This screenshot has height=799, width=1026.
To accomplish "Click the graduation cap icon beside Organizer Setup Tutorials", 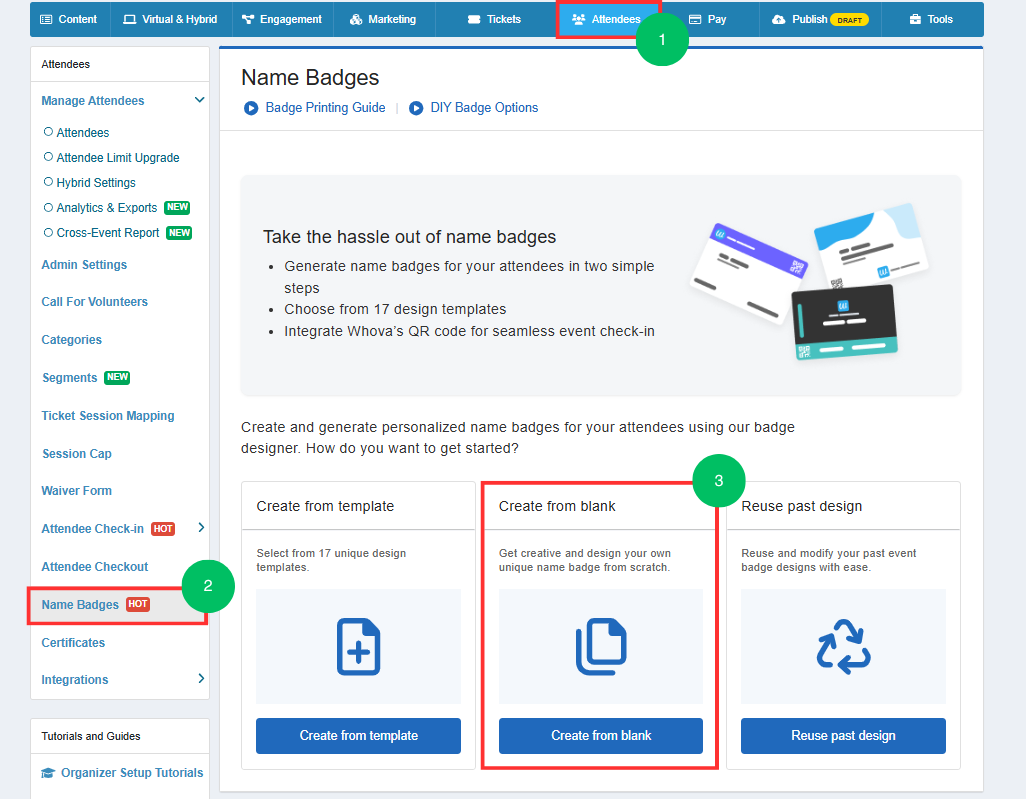I will [x=48, y=773].
